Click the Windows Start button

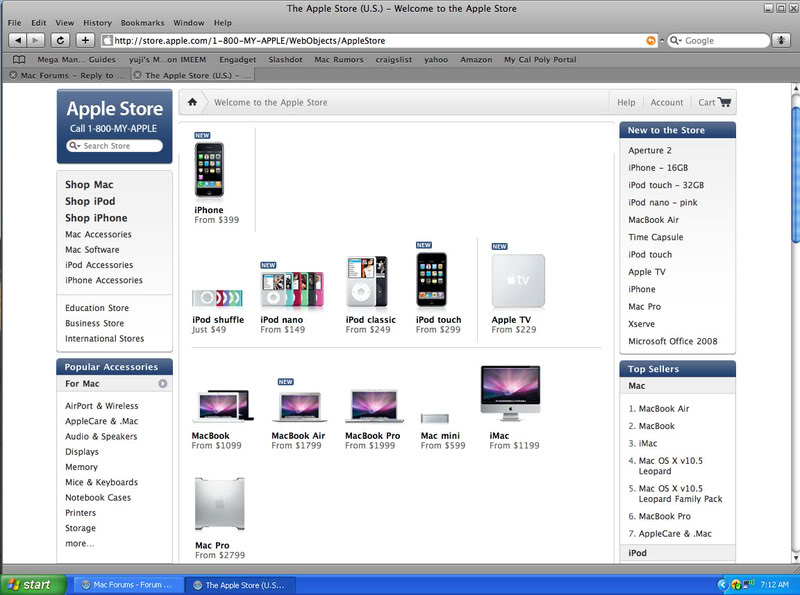34,584
